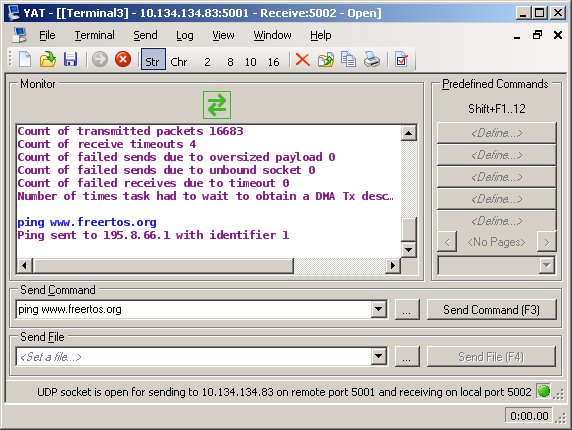This screenshot has height=430, width=572.
Task: Select binary radix 2
Action: 207,62
